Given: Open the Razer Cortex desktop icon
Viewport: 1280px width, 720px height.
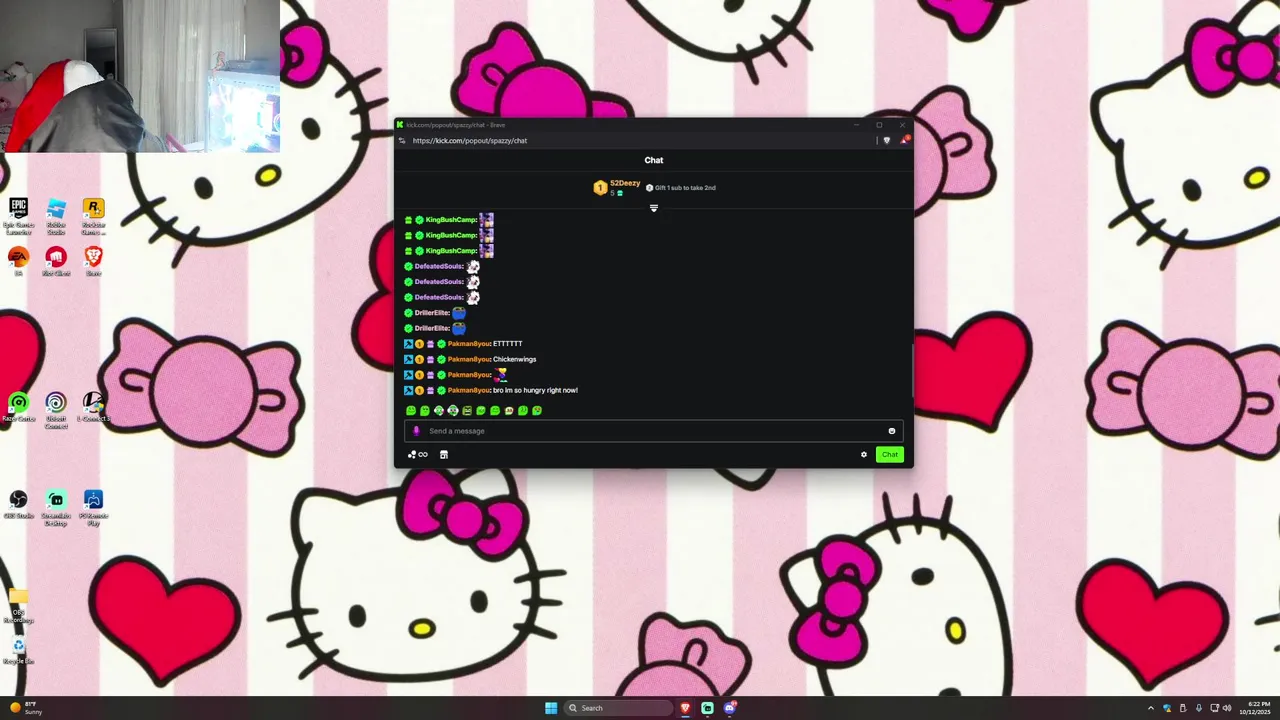Looking at the screenshot, I should (x=18, y=407).
